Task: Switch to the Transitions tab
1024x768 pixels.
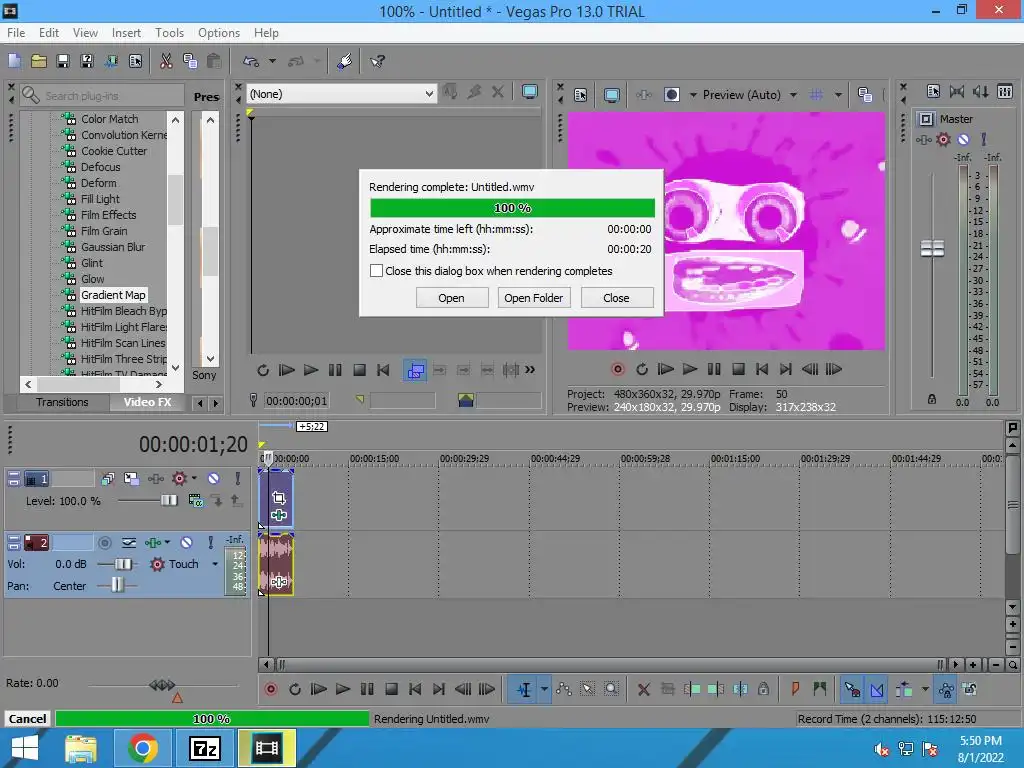Action: pyautogui.click(x=62, y=402)
